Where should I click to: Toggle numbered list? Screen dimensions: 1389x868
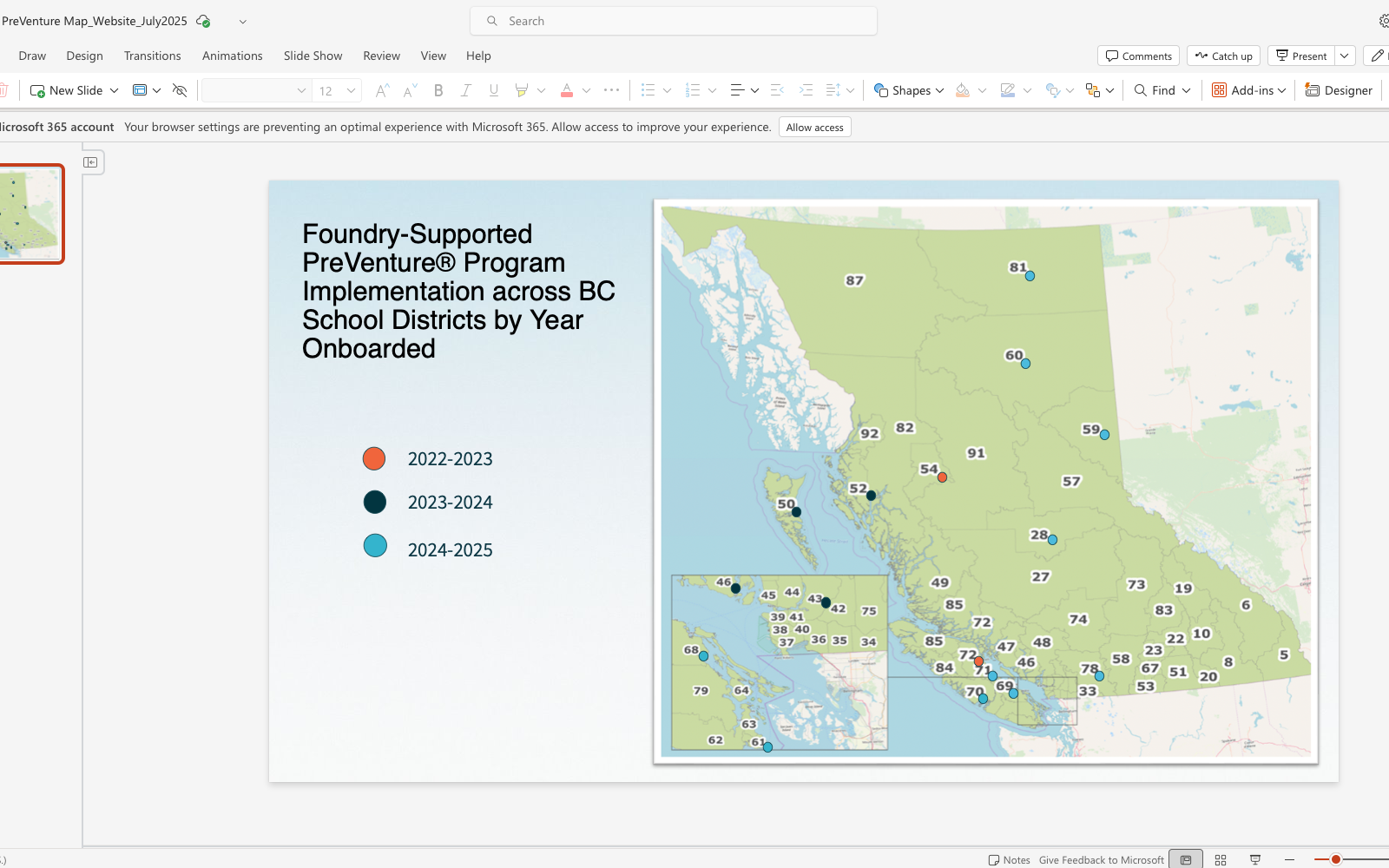click(693, 90)
